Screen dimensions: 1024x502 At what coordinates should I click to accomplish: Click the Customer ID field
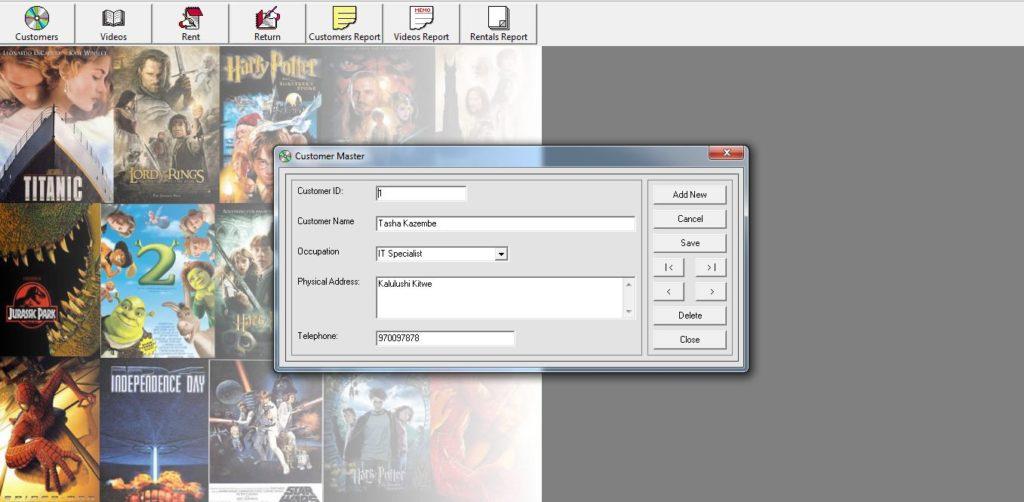click(x=421, y=193)
